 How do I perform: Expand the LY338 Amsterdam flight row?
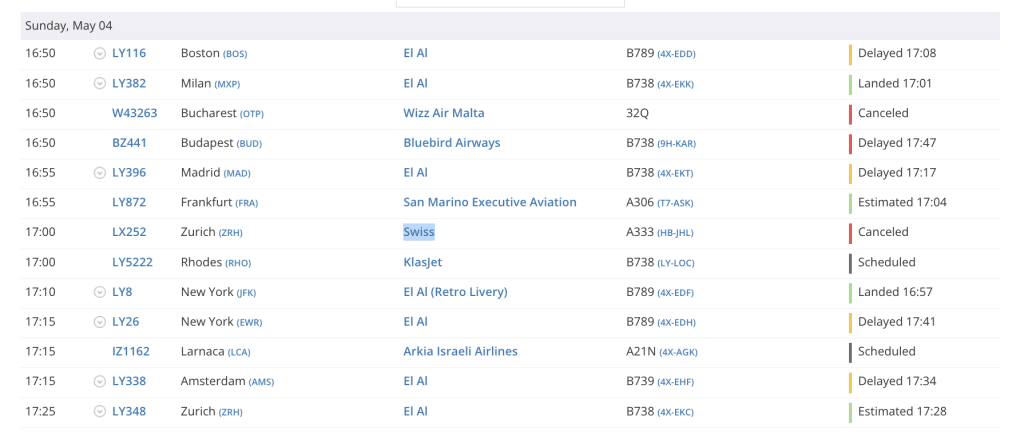click(99, 381)
